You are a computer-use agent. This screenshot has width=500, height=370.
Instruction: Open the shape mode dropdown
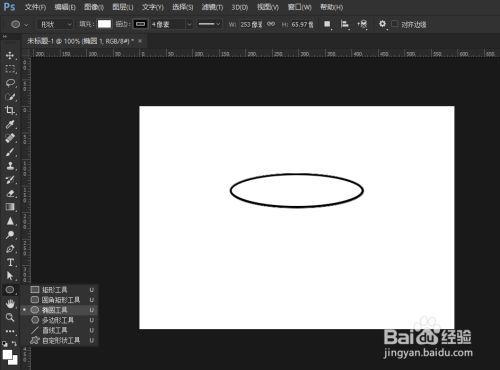pos(56,24)
